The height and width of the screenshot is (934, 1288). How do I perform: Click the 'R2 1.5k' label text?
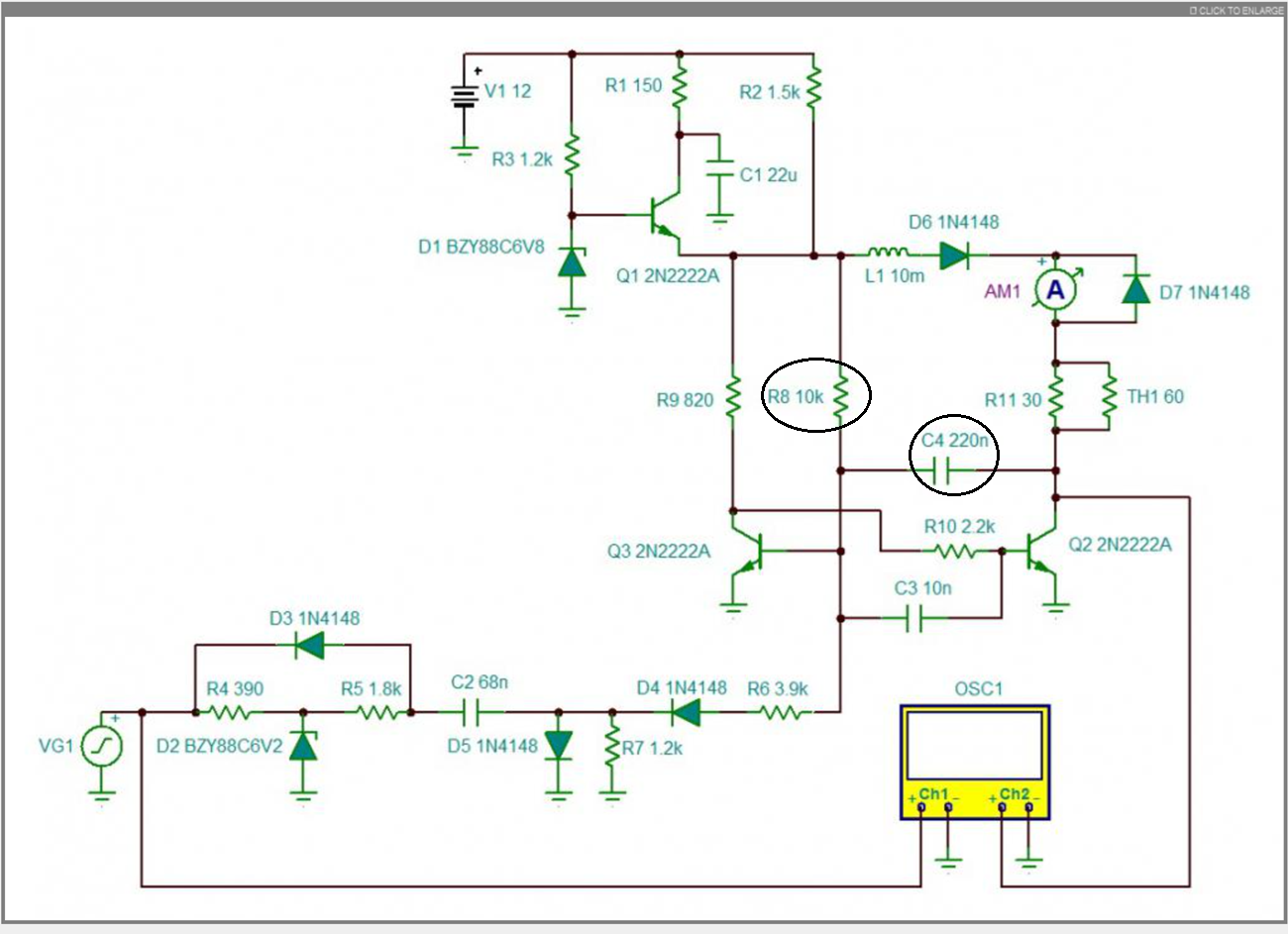click(770, 92)
